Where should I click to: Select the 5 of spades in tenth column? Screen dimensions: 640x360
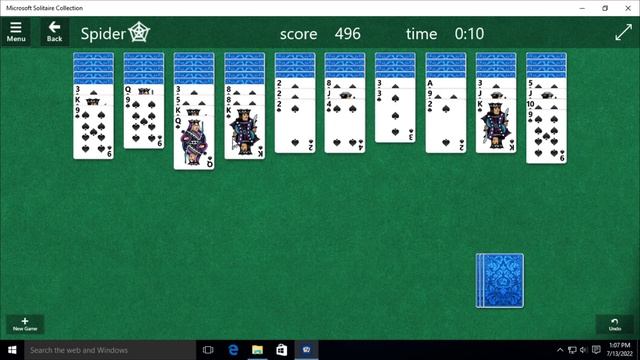pos(546,84)
